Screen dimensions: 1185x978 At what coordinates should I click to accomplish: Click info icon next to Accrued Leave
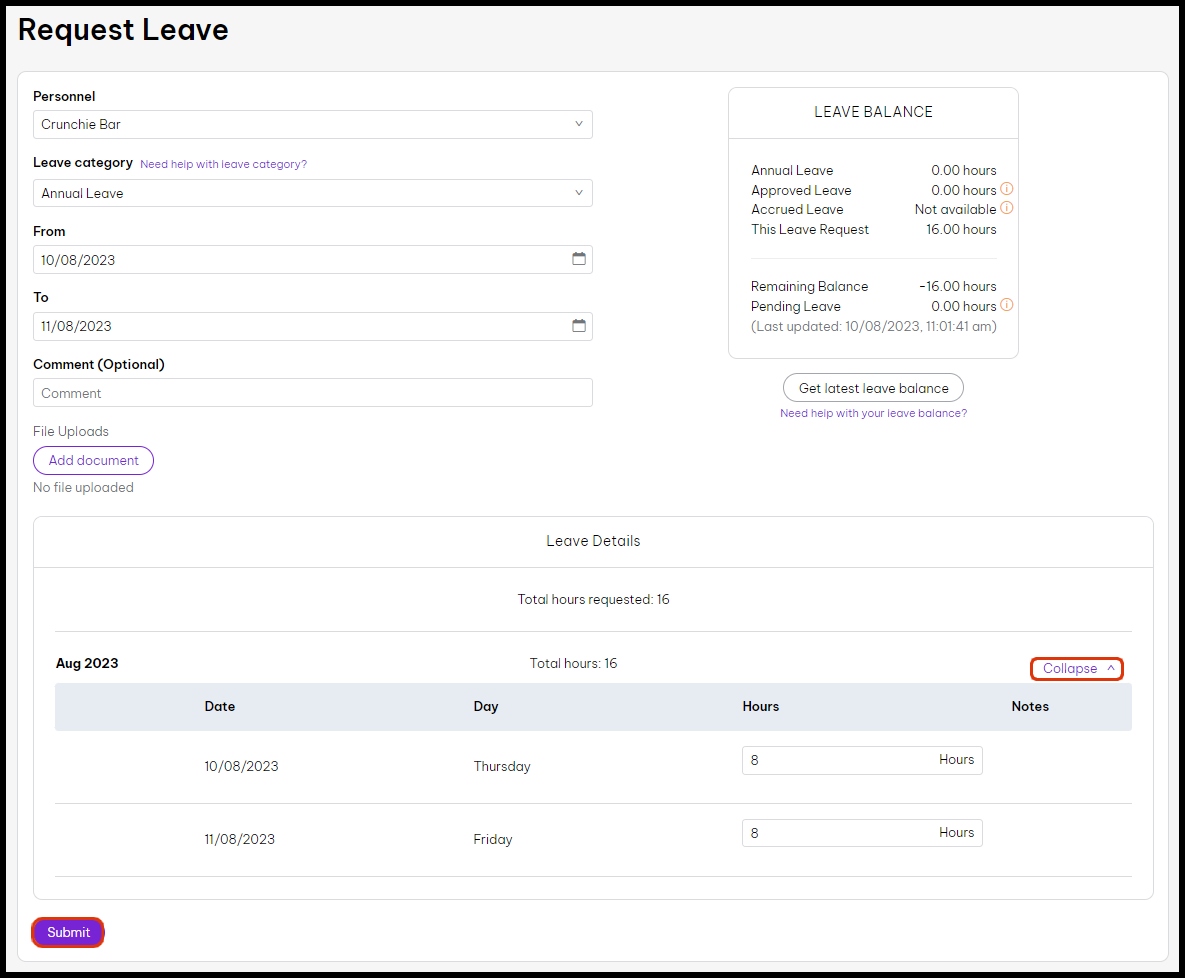pos(1007,208)
